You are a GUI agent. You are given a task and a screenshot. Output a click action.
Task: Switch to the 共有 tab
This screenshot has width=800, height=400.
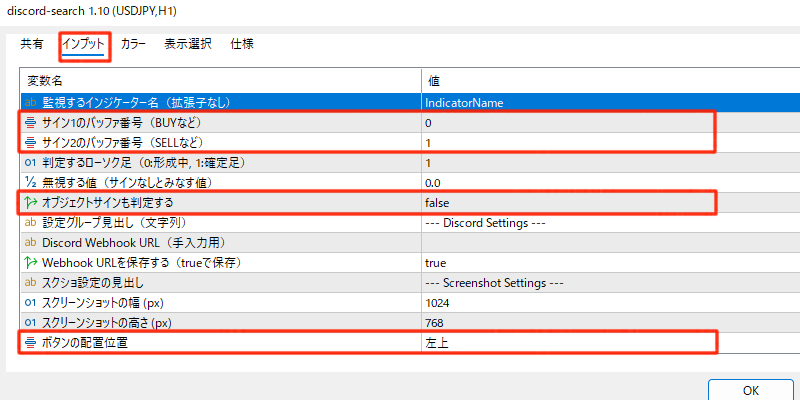[32, 44]
